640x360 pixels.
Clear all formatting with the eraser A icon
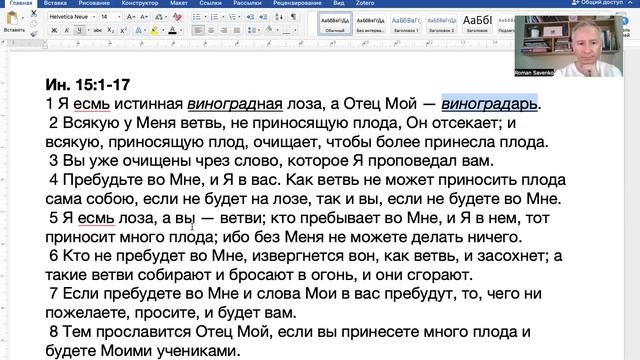tap(177, 17)
